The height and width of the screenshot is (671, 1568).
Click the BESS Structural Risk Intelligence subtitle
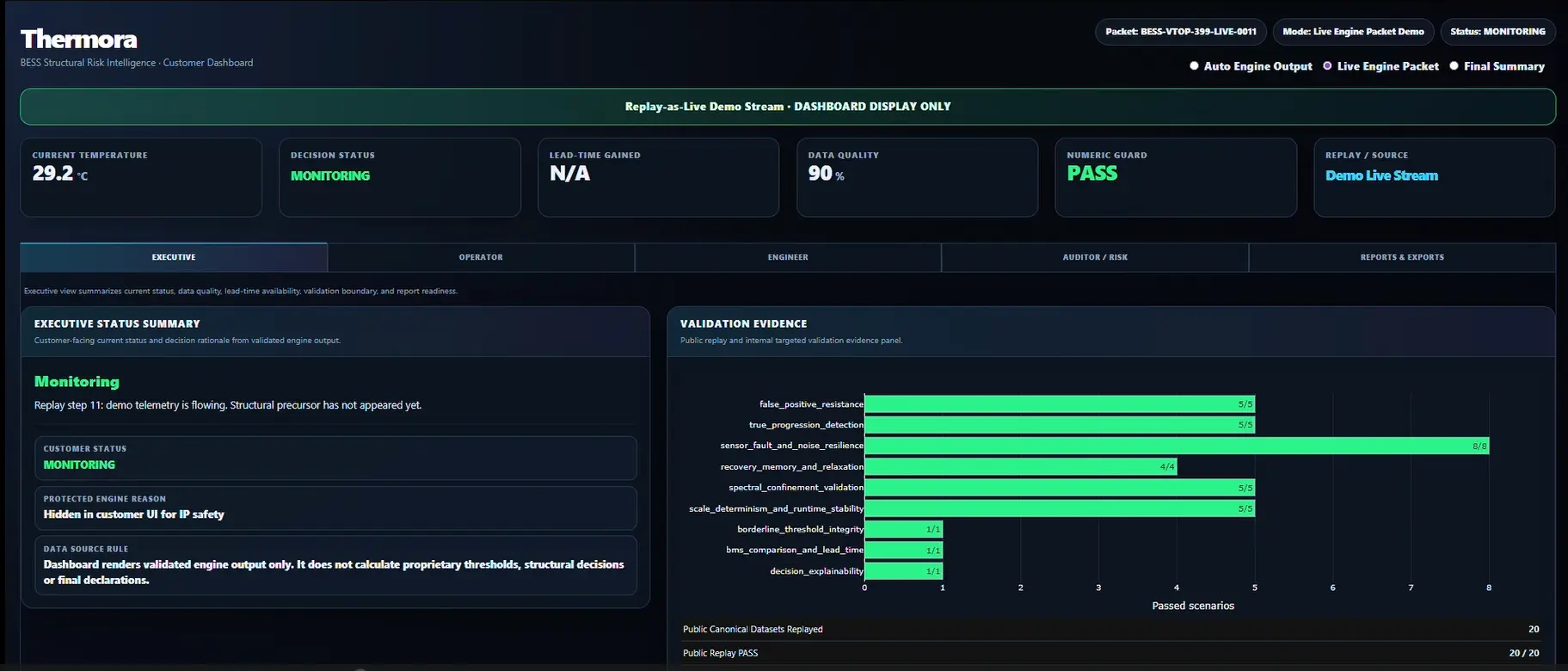pos(137,63)
